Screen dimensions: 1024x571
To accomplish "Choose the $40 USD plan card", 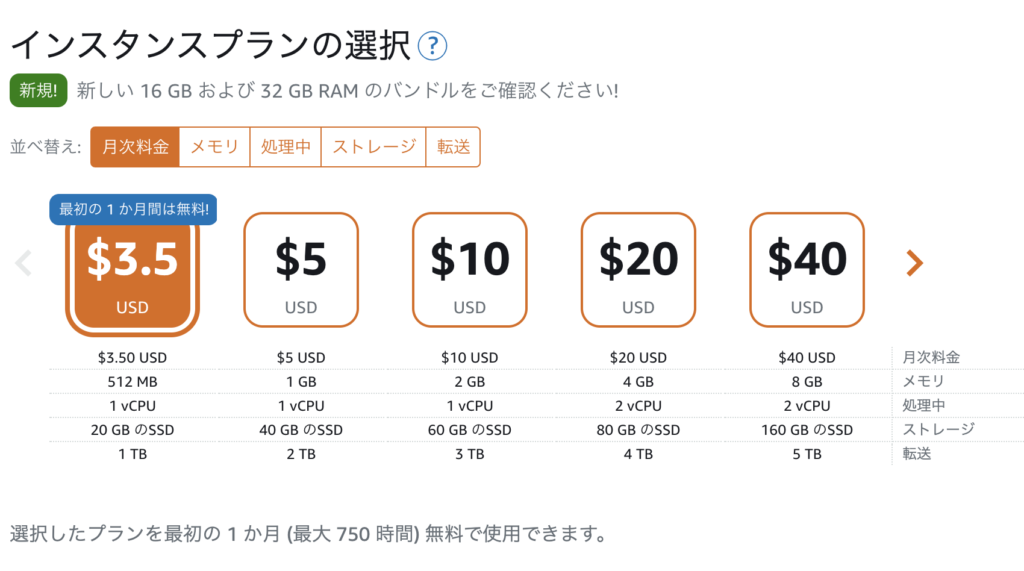I will 807,270.
